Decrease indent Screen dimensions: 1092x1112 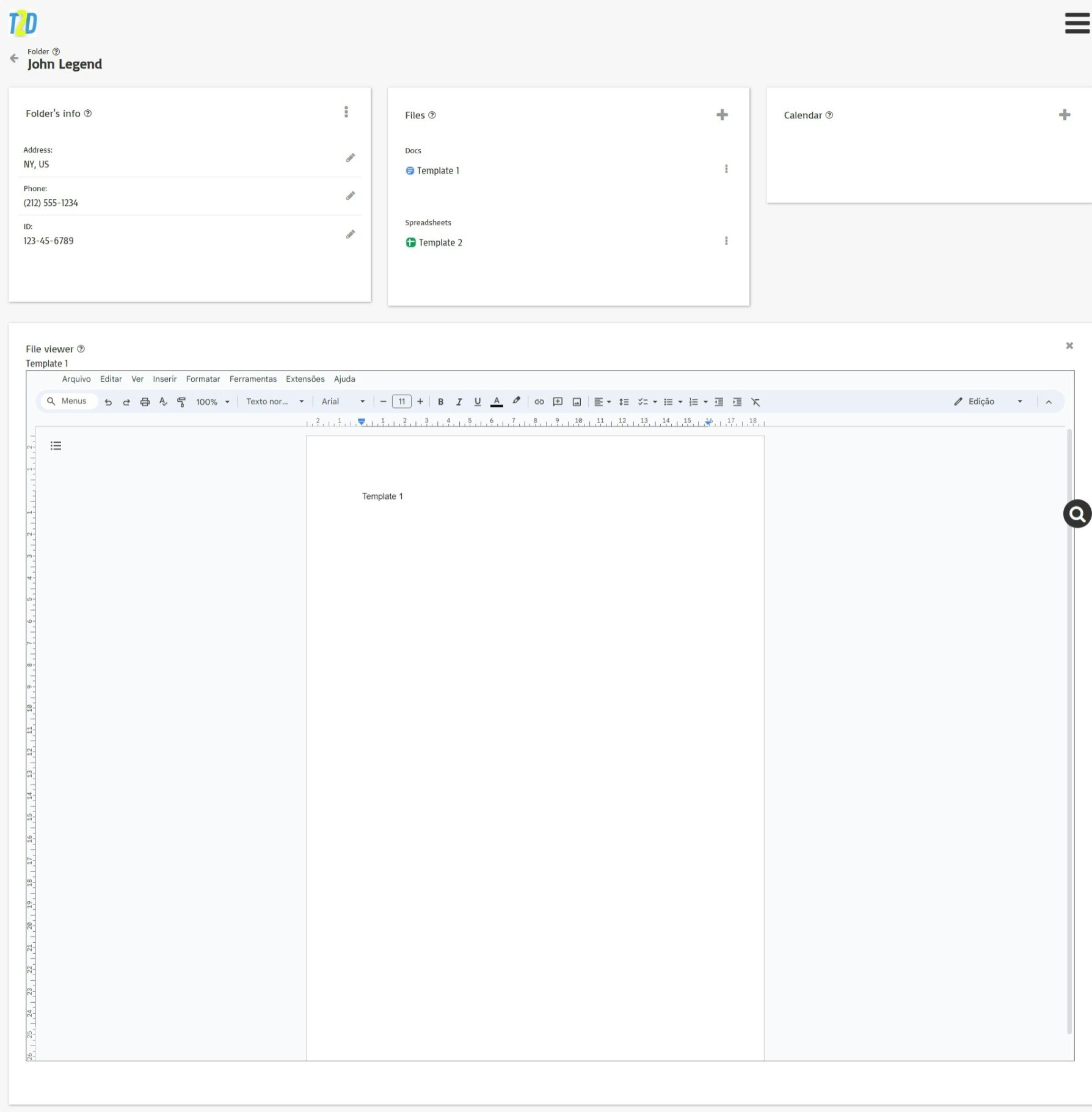click(719, 402)
